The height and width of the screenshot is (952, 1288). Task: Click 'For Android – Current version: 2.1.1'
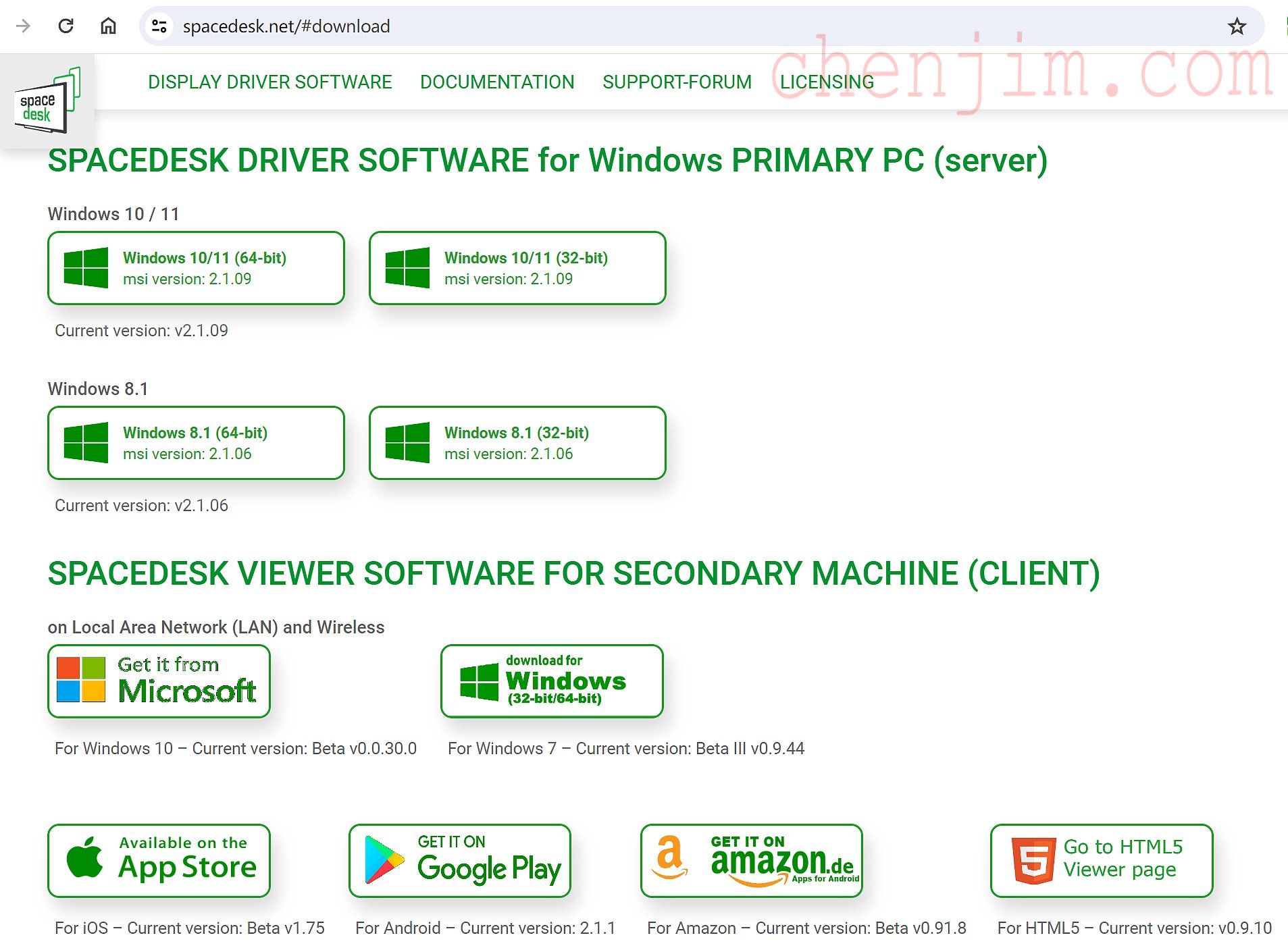click(486, 928)
